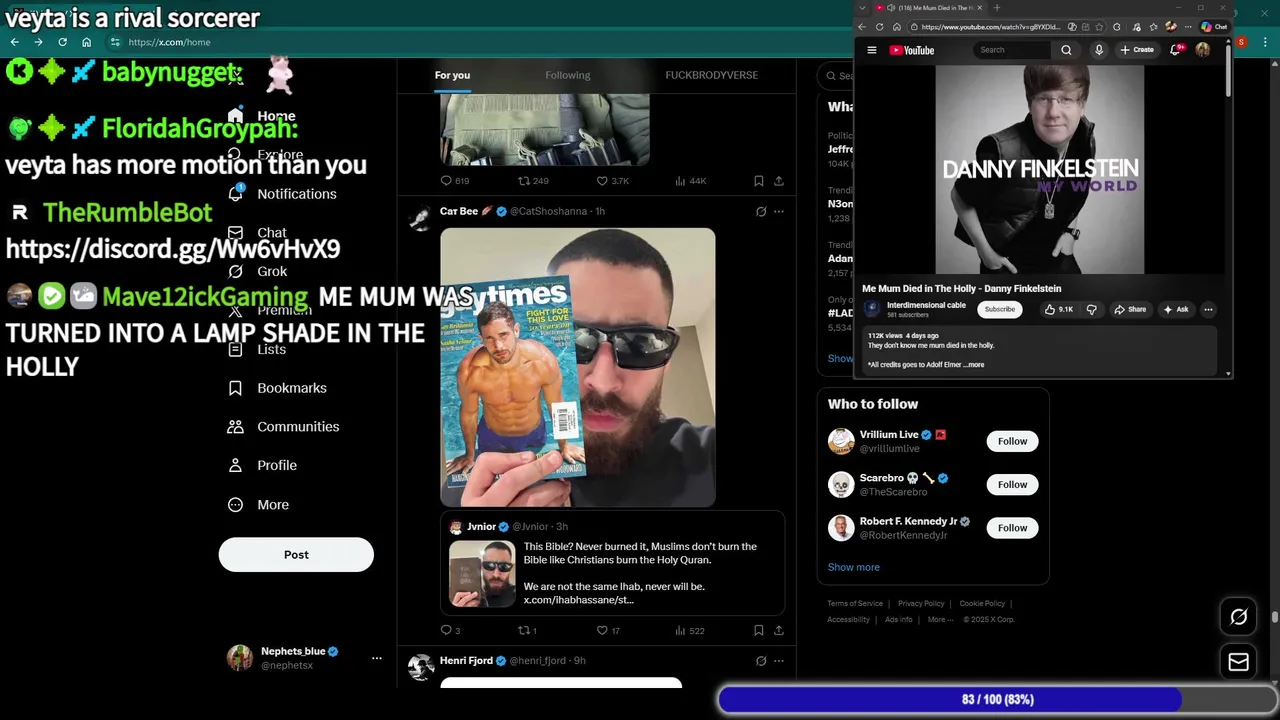Share the YouTube video
Screen dimensions: 1280x720
1130,310
